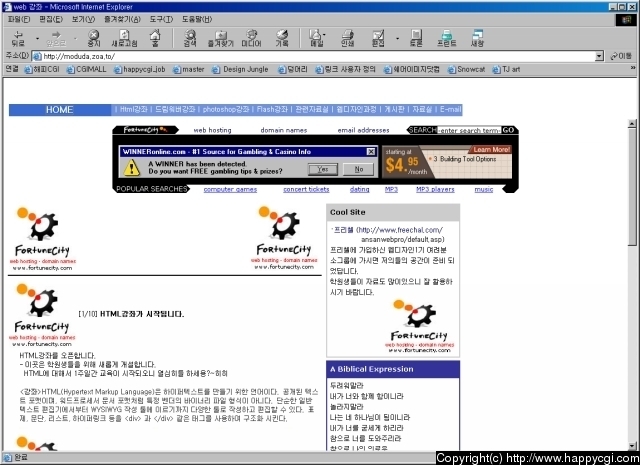Click the vertical scrollbar down arrow
The image size is (640, 465).
click(632, 446)
